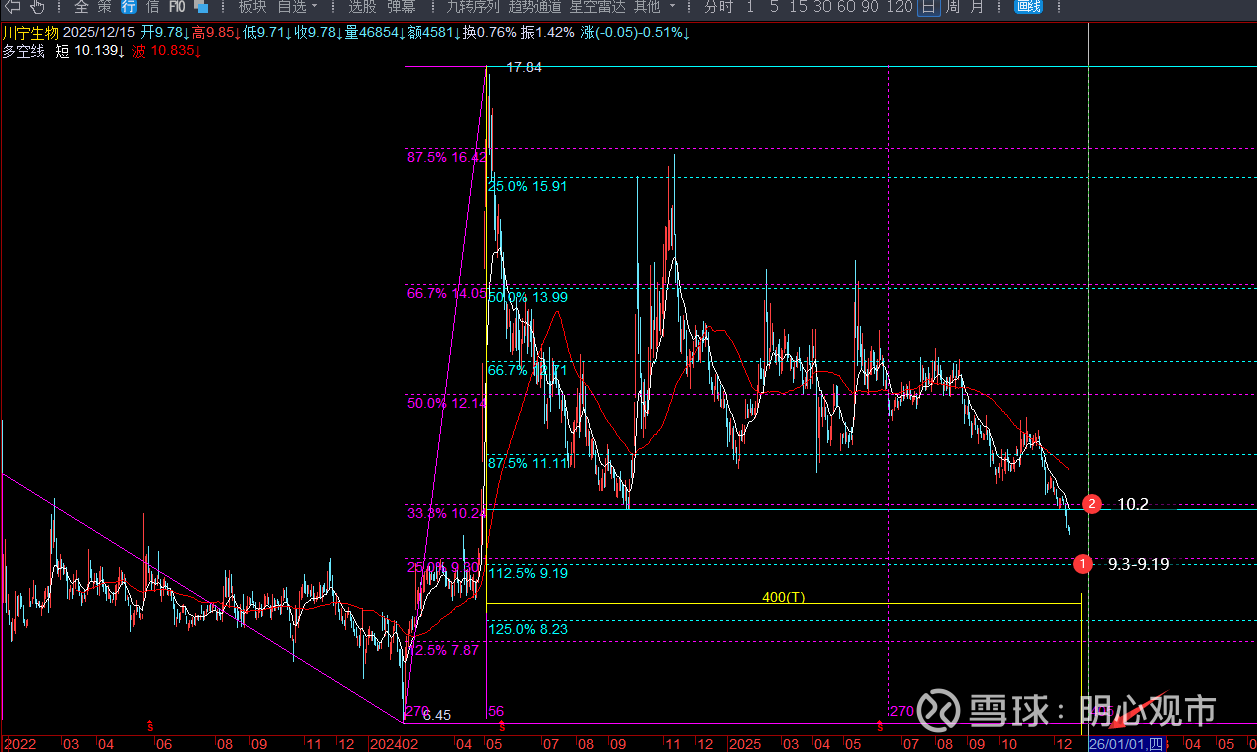
Task: Click the 10.2 price annotation text
Action: pos(1133,504)
